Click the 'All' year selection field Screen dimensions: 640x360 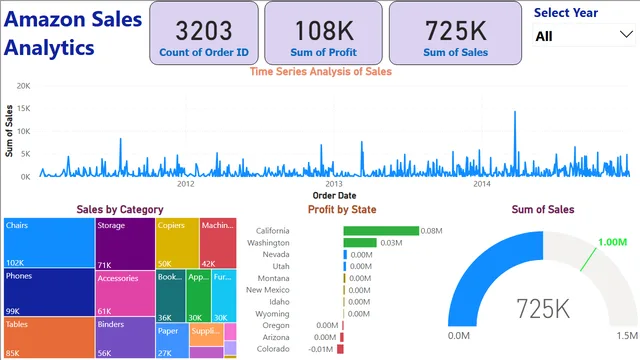pyautogui.click(x=584, y=36)
